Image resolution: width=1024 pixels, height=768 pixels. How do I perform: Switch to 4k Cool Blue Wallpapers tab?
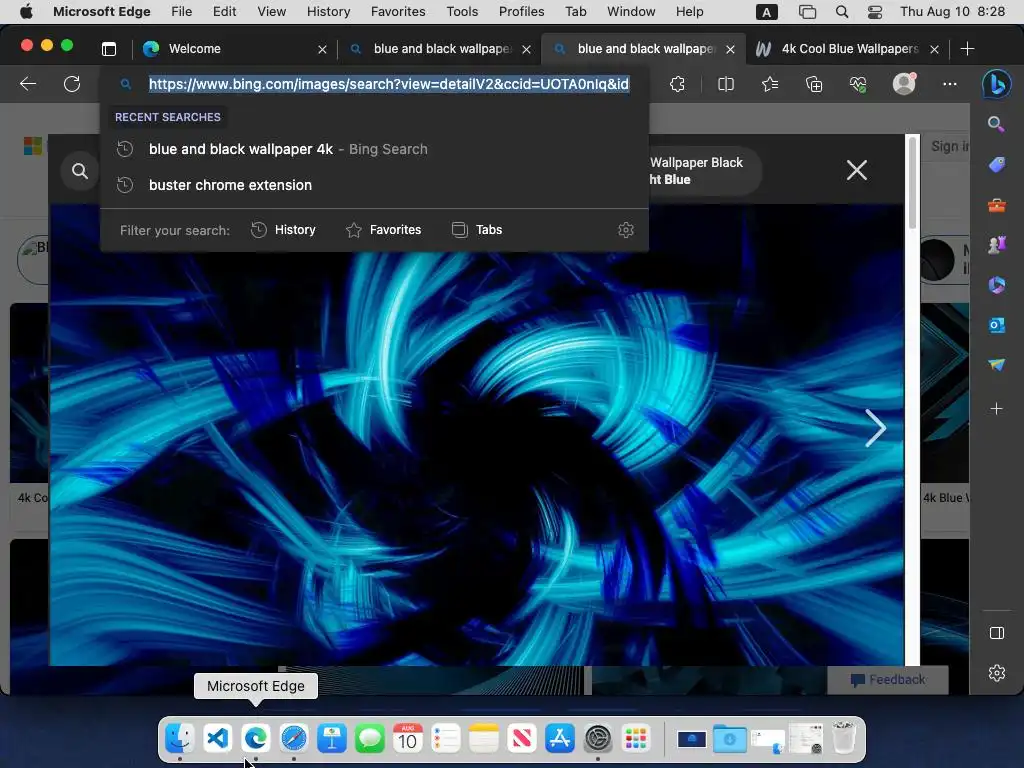click(848, 49)
